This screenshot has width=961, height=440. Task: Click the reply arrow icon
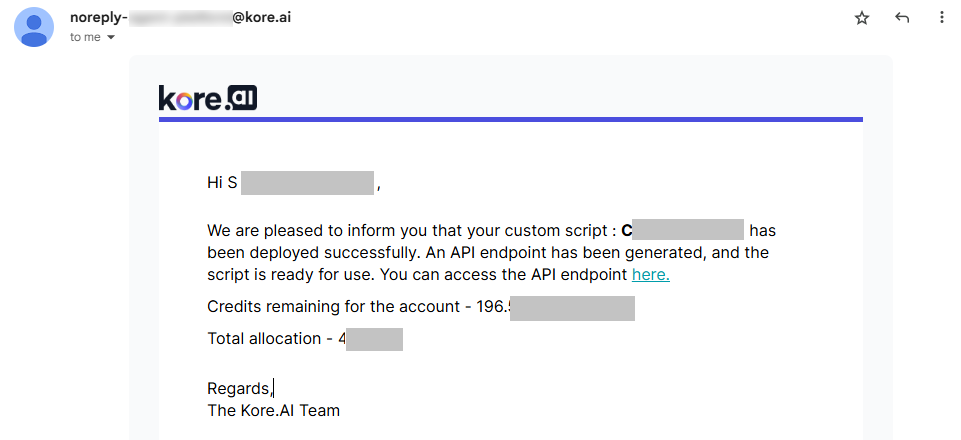click(902, 18)
